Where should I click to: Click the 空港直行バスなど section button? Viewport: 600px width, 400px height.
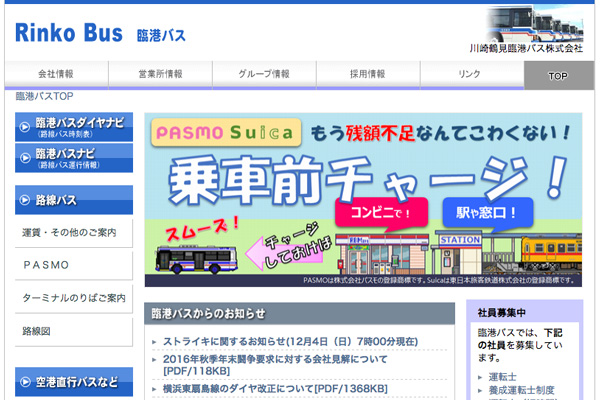tap(74, 382)
